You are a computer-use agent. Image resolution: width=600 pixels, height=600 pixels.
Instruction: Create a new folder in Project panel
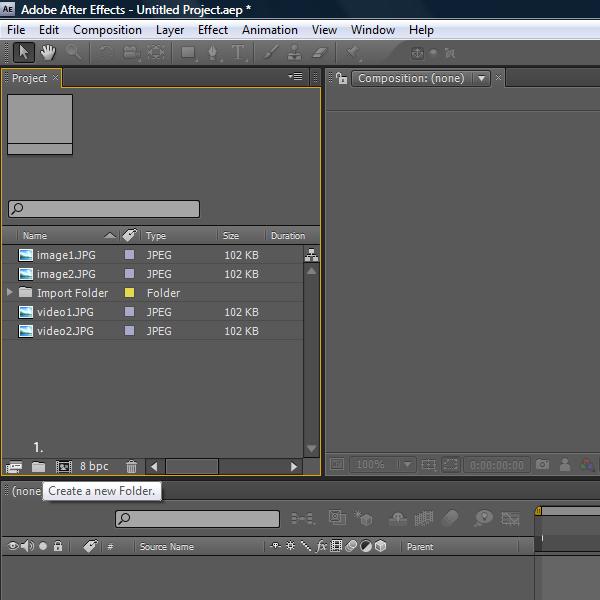38,467
